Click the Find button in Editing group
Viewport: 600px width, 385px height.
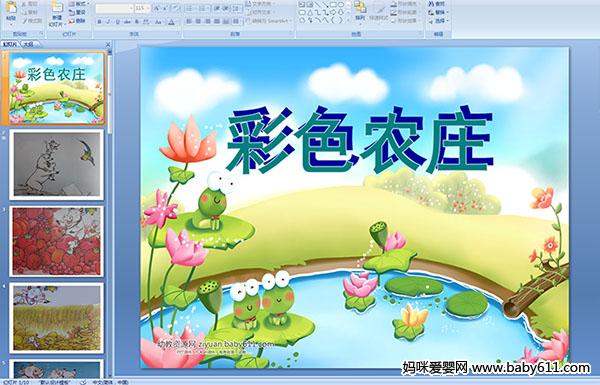click(438, 4)
